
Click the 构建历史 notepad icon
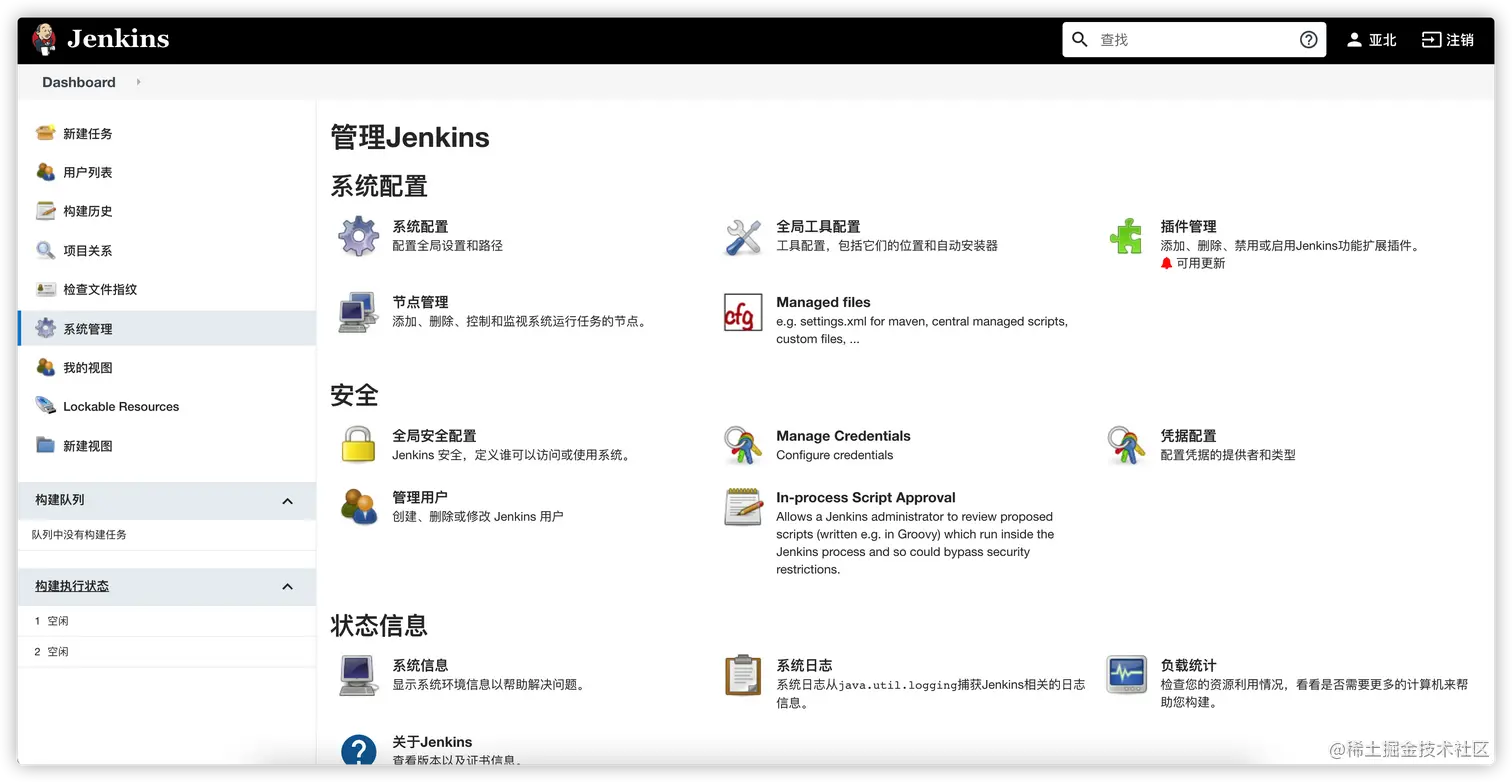click(45, 211)
